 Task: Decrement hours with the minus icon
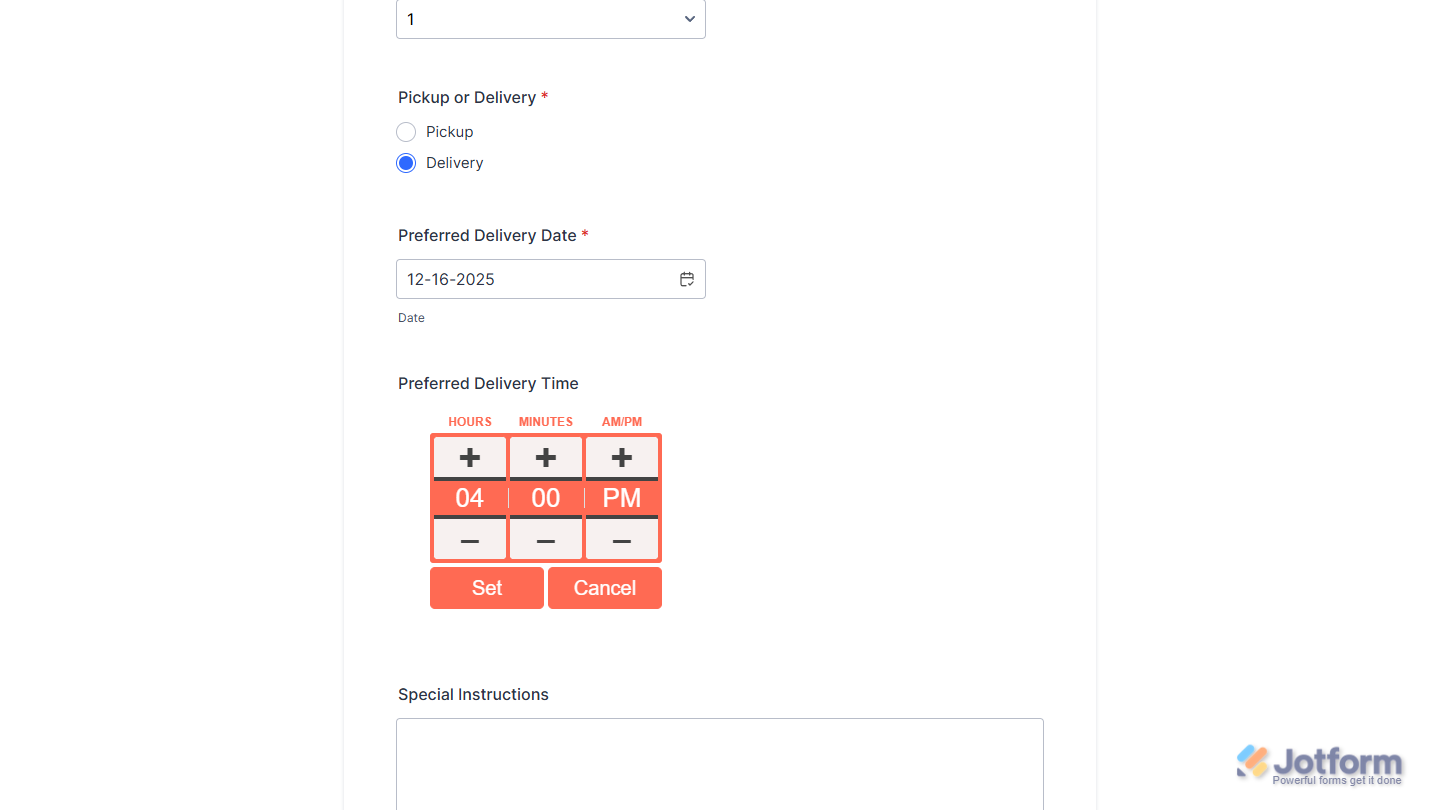(469, 540)
